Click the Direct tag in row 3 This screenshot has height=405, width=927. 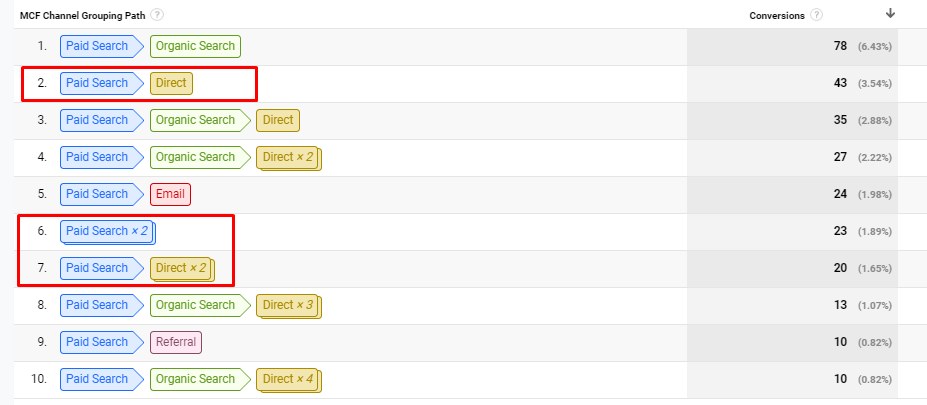click(277, 120)
